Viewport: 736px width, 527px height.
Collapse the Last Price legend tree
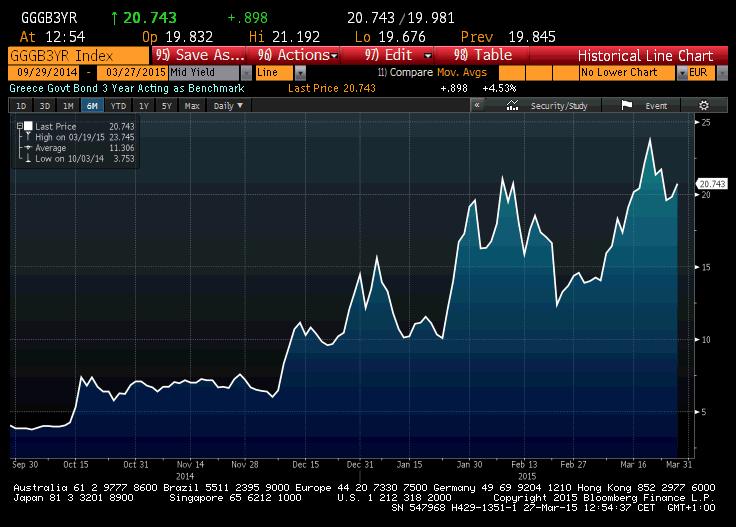coord(20,126)
